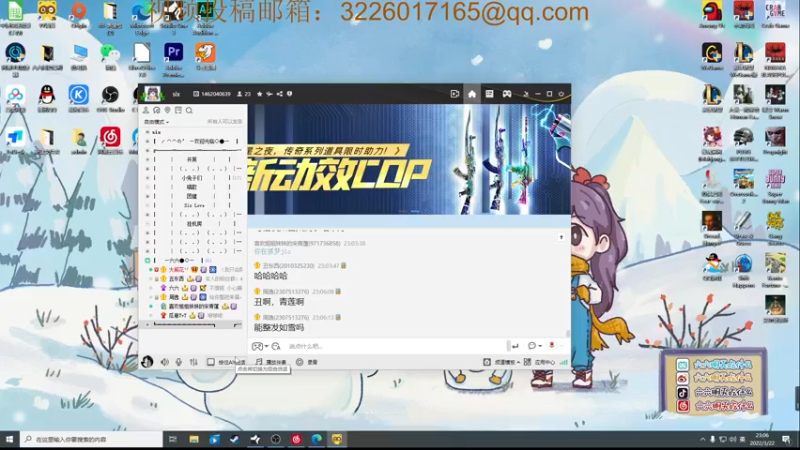Viewport: 800px width, 450px height.
Task: Collapse the current '六六' sub-channel node
Action: click(x=147, y=260)
